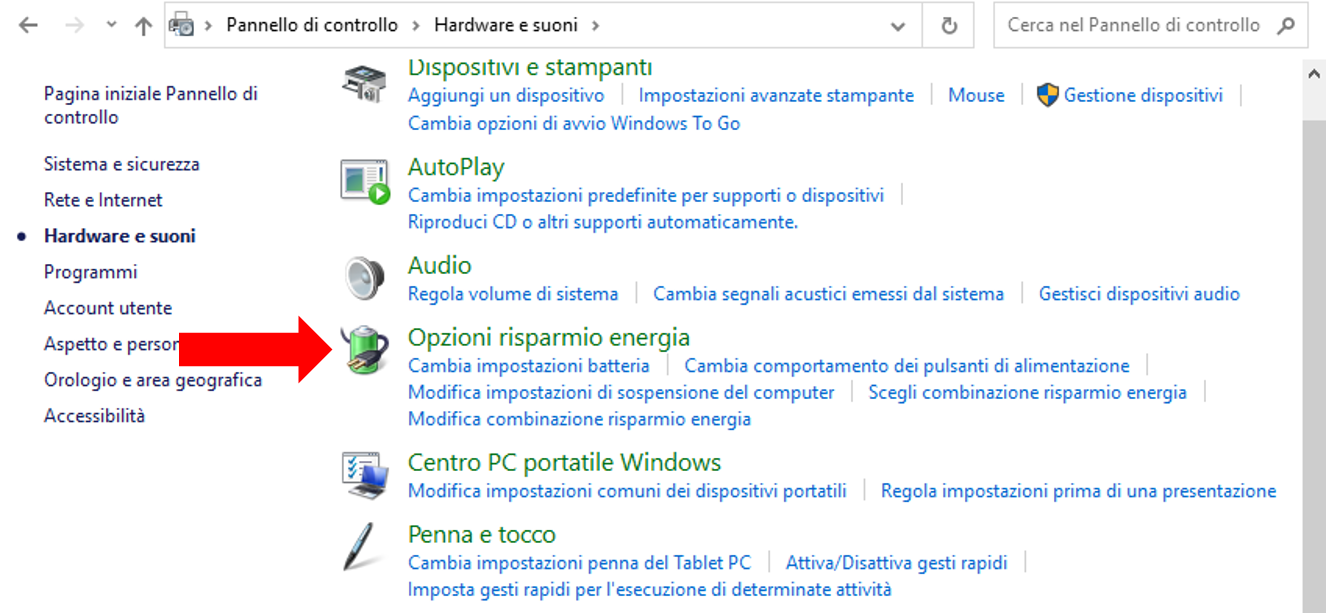This screenshot has height=613, width=1326.
Task: Click the search magnifier icon
Action: pyautogui.click(x=1288, y=26)
